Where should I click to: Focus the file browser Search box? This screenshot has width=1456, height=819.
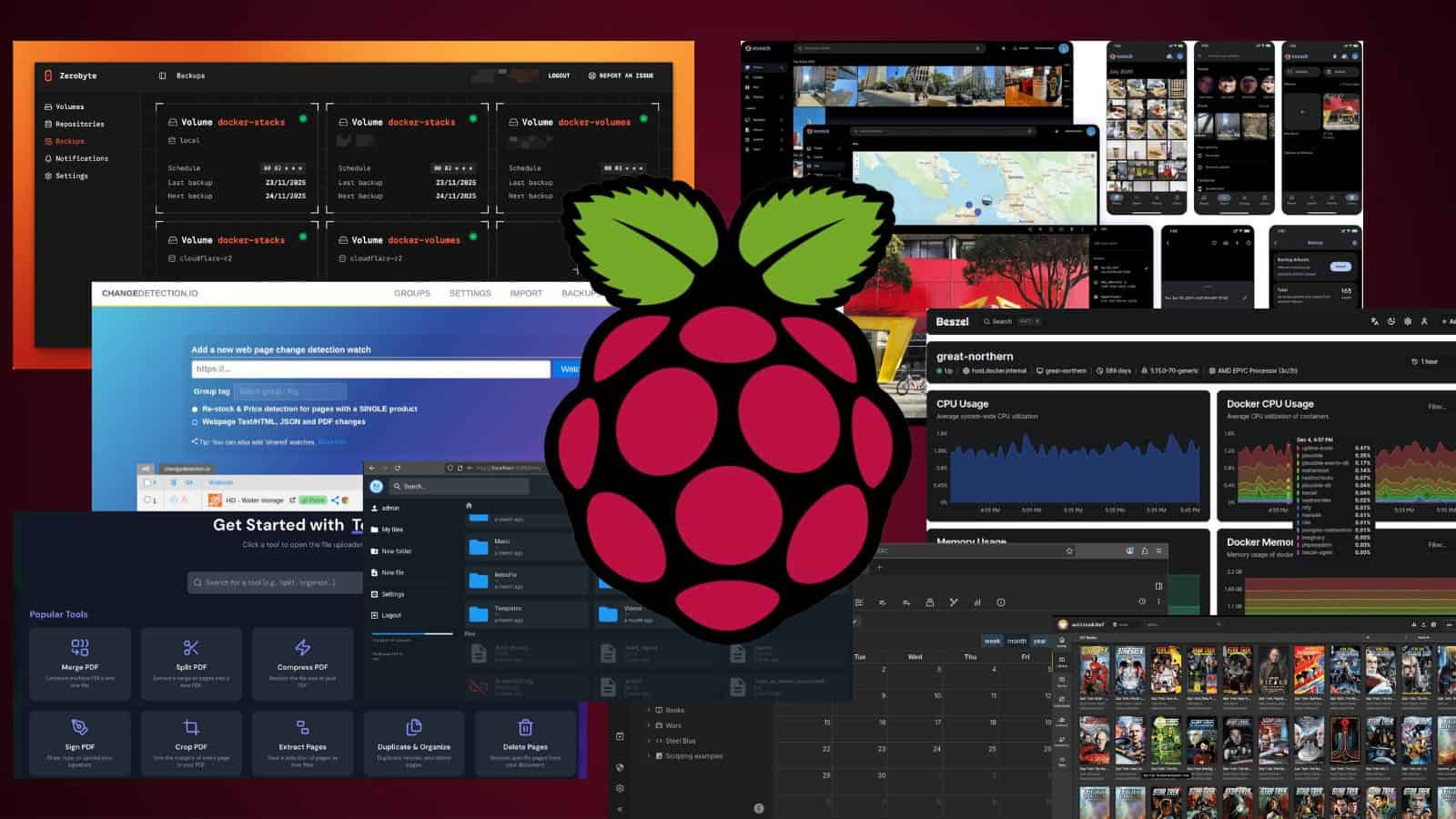point(460,486)
